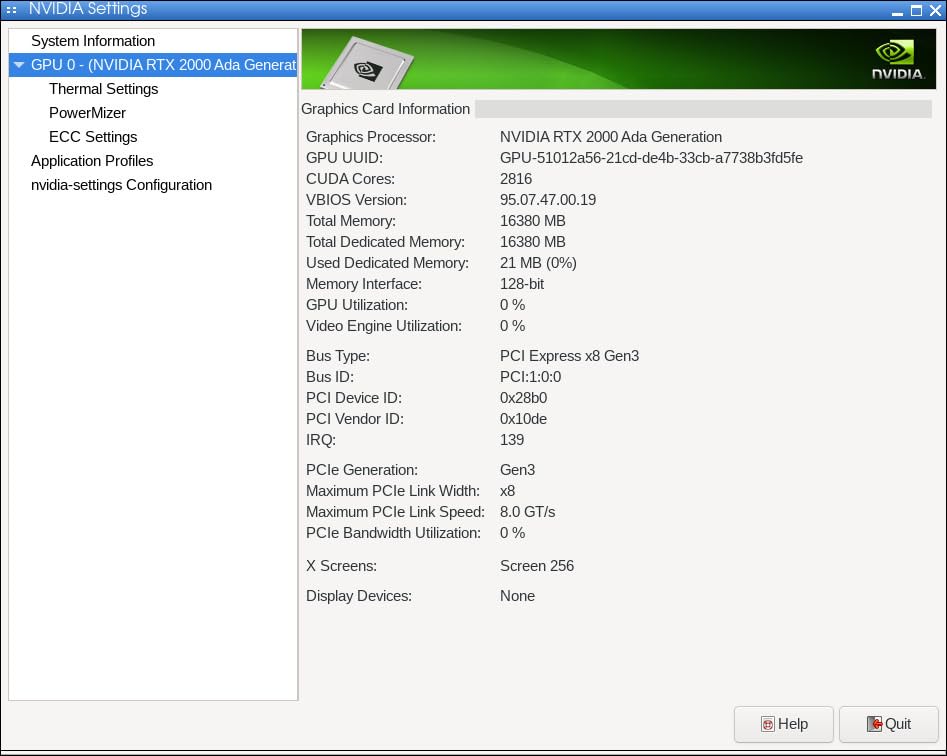The height and width of the screenshot is (756, 947).
Task: Click Bus ID value PCI:1:0:0
Action: 530,377
